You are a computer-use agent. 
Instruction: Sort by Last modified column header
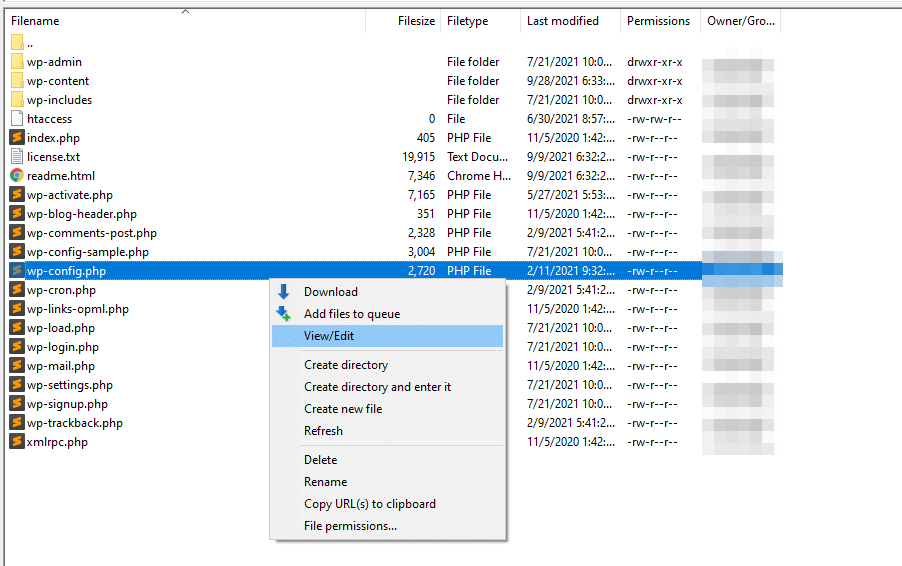[563, 21]
